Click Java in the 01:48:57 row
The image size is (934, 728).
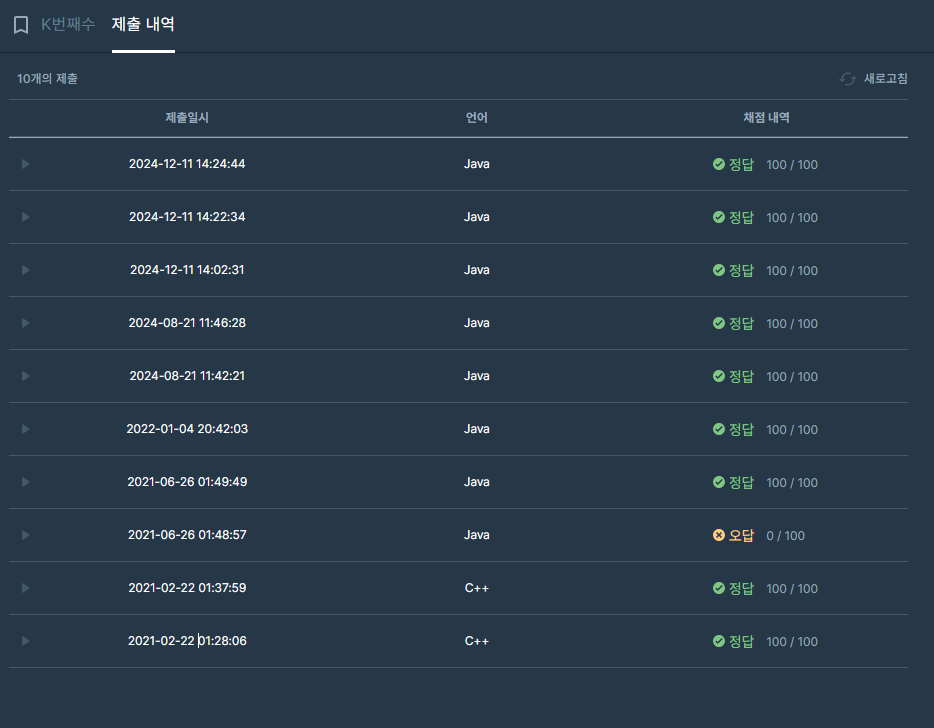[x=477, y=535]
